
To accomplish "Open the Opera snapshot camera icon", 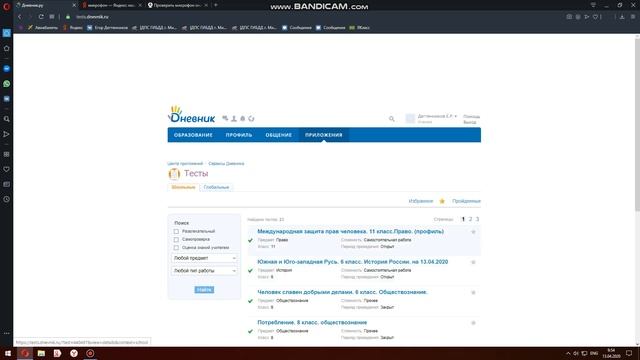I will click(x=569, y=17).
